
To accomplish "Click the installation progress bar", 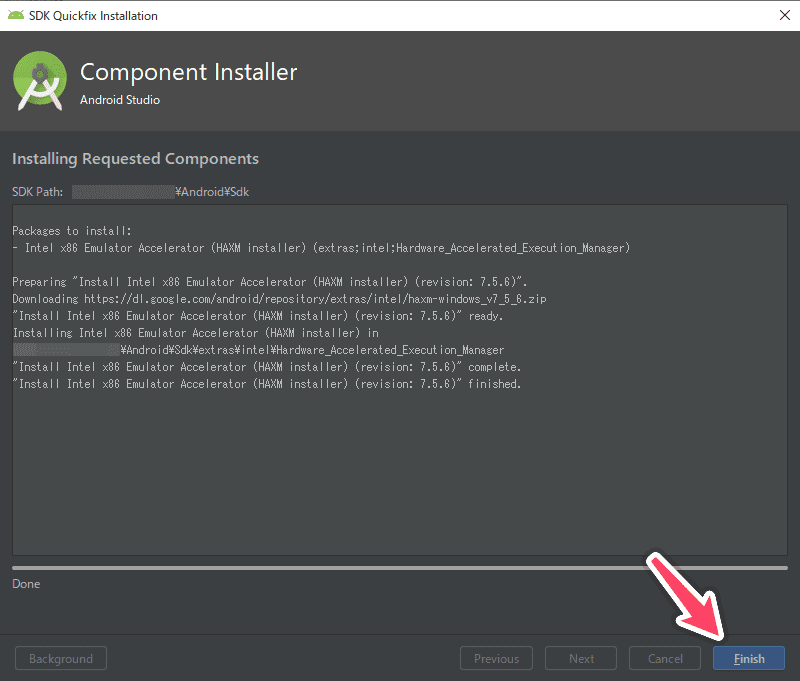I will (x=399, y=567).
